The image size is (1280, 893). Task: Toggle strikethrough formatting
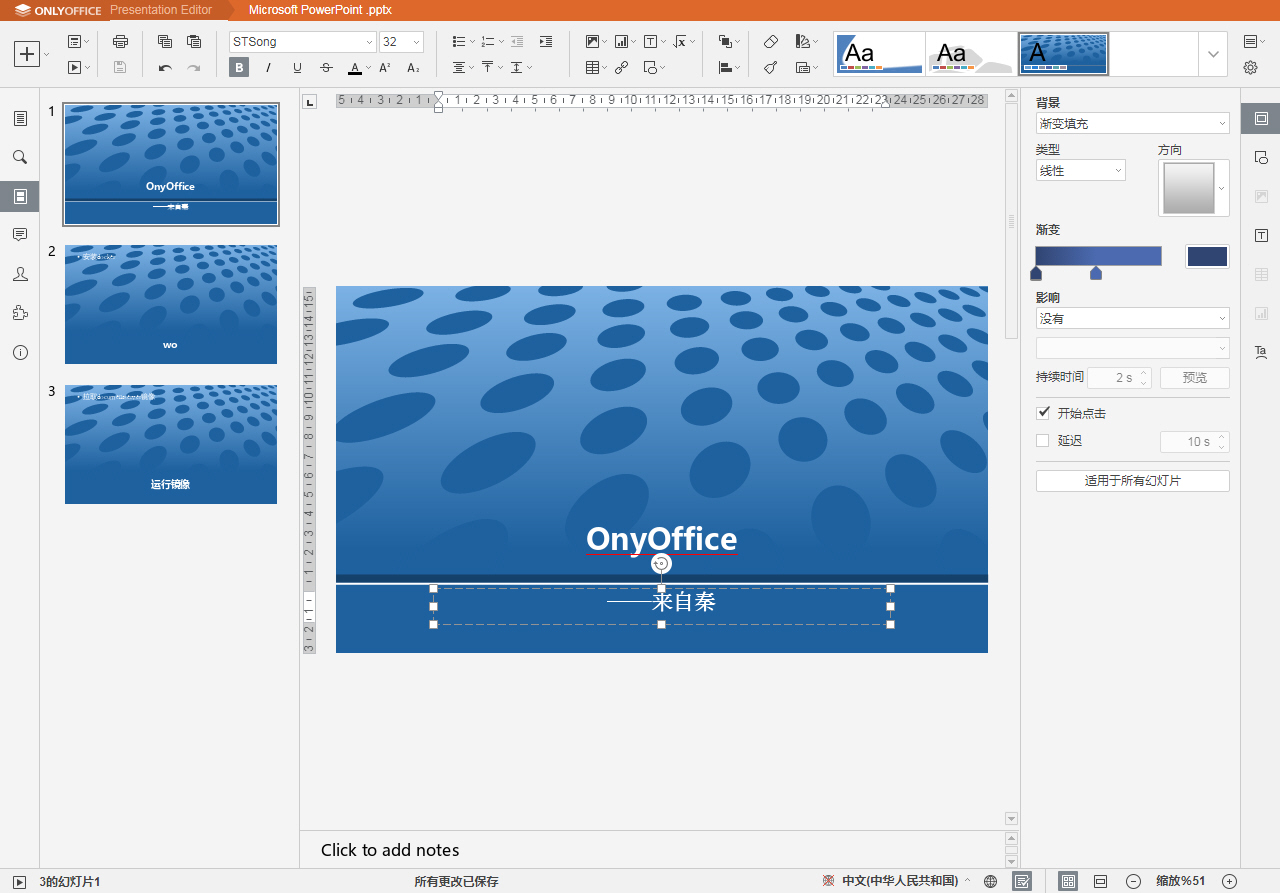(326, 68)
